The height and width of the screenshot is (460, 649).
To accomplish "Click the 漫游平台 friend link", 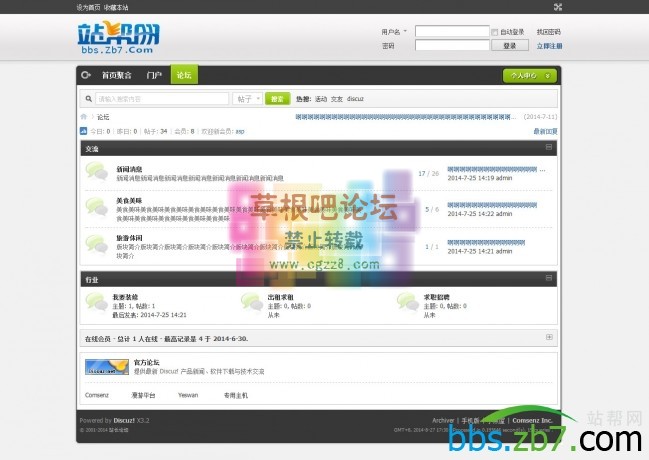I will coord(143,395).
